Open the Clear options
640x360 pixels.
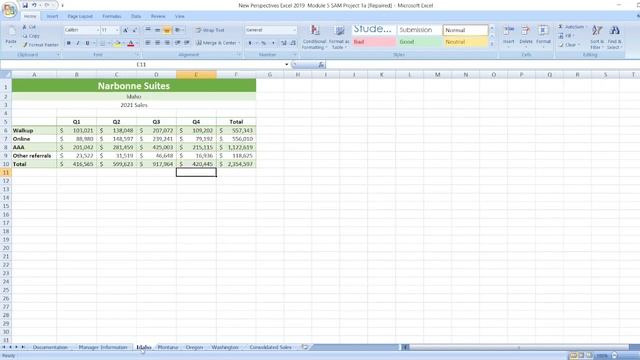click(x=569, y=45)
